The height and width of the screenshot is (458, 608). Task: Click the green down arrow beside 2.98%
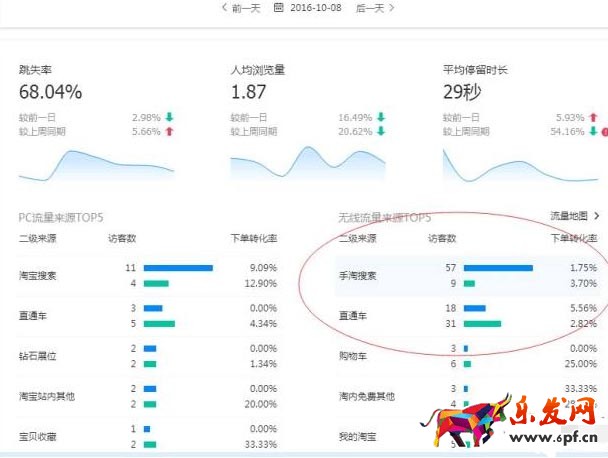tap(169, 117)
